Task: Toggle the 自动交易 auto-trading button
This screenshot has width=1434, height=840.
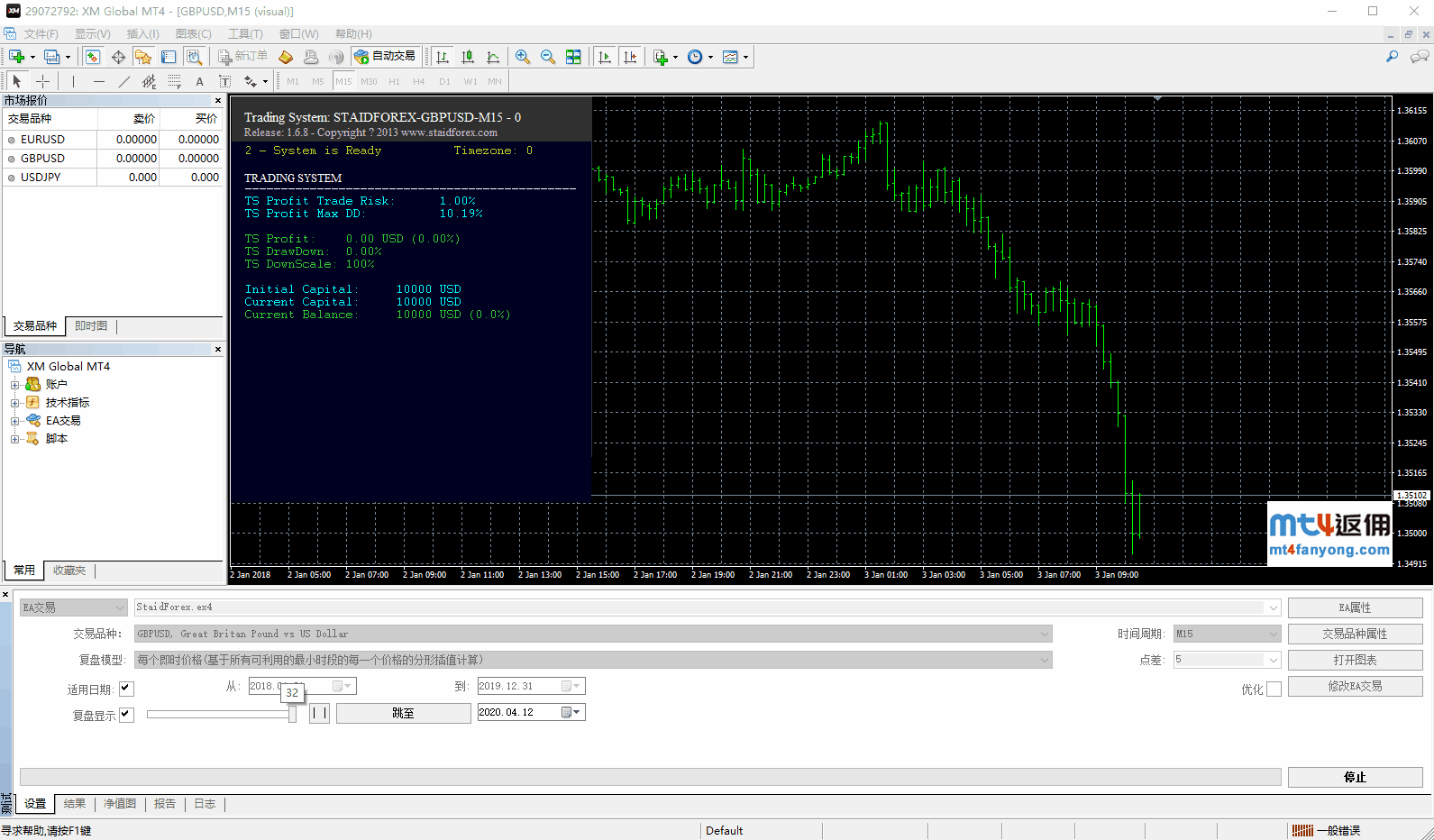Action: click(386, 57)
